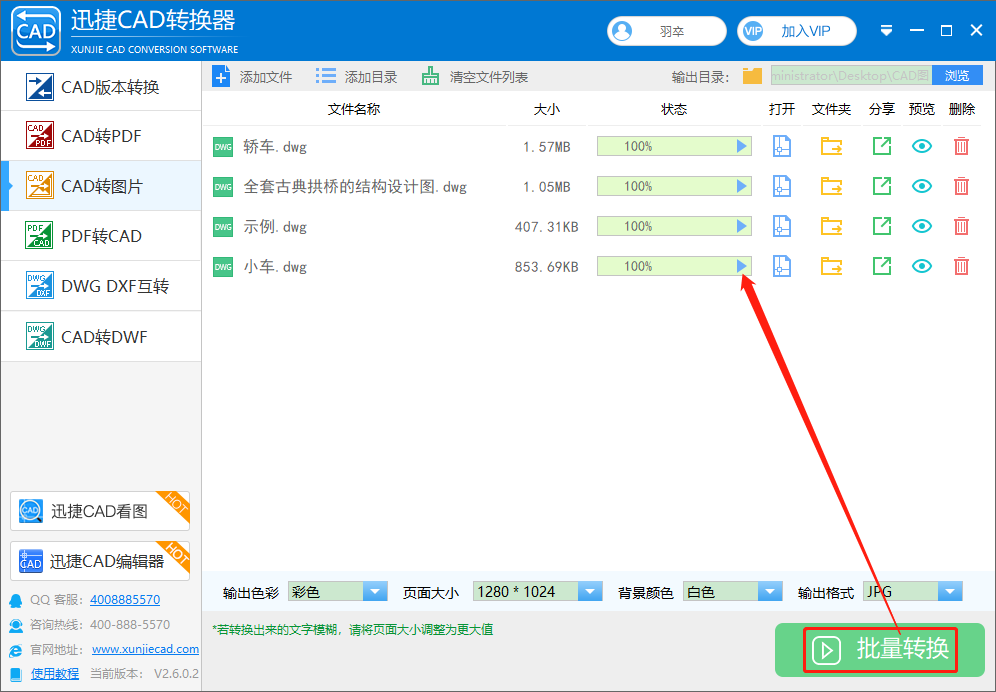The image size is (996, 692).
Task: Click 状态 column header
Action: pos(674,109)
